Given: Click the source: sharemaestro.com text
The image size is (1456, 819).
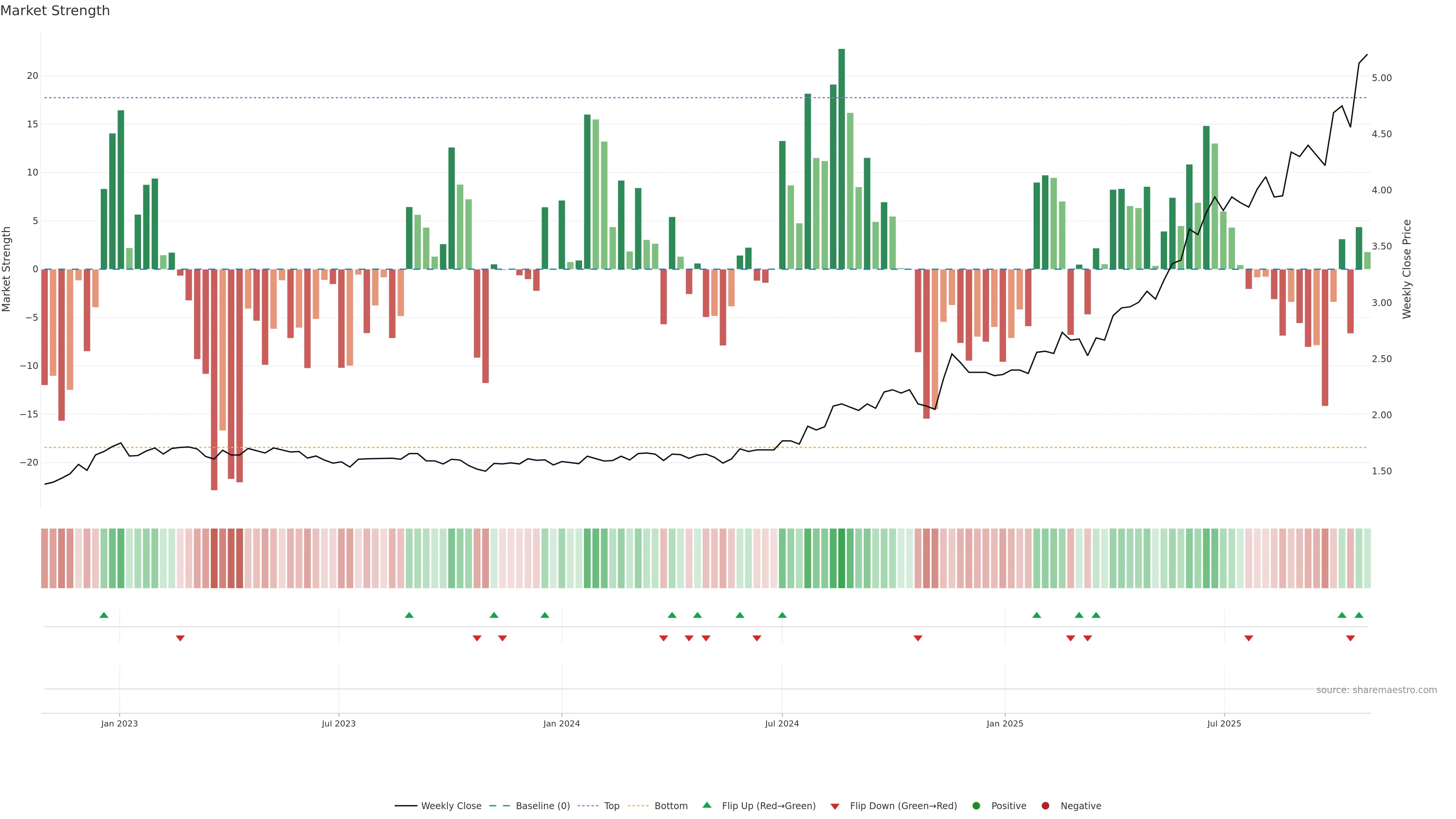Looking at the screenshot, I should (x=1376, y=690).
